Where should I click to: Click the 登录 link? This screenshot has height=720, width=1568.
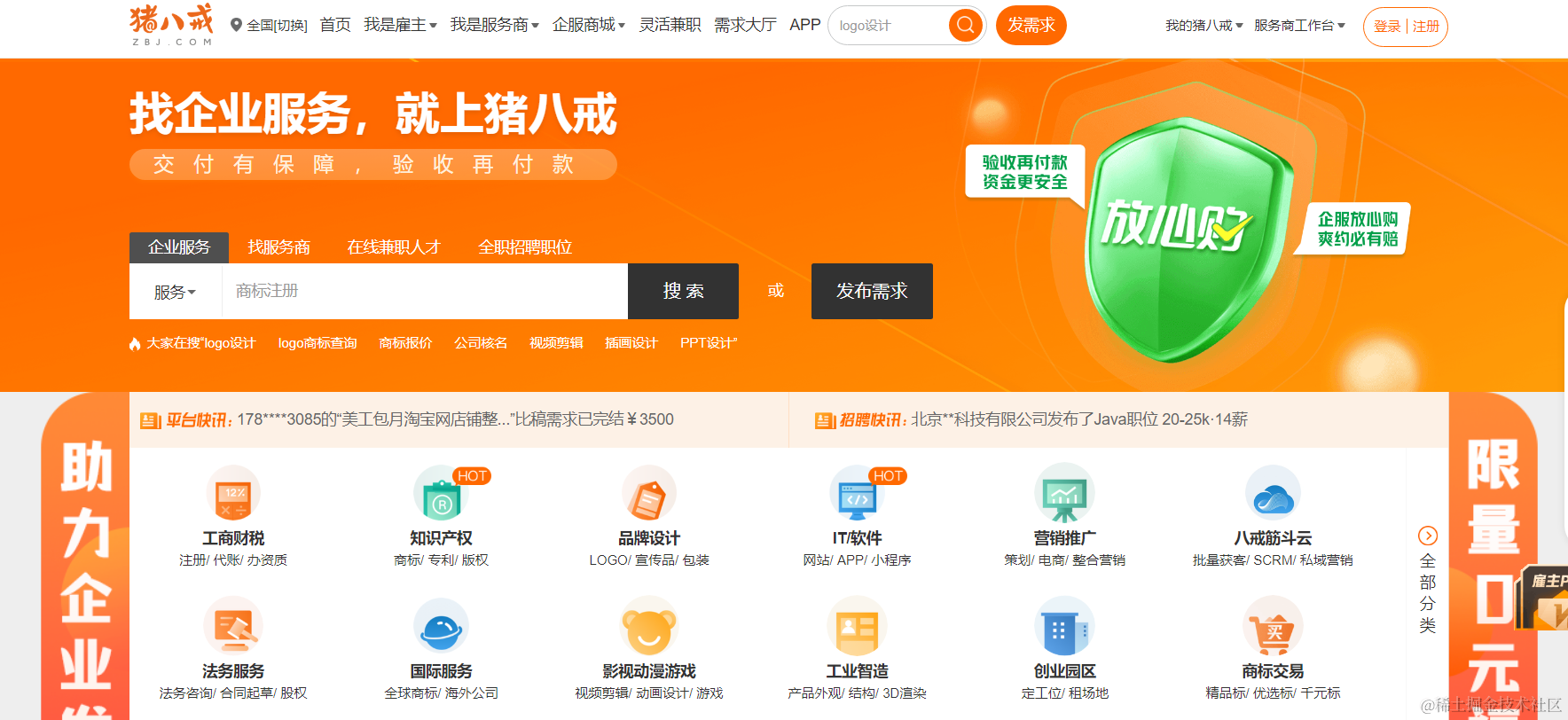[1387, 27]
